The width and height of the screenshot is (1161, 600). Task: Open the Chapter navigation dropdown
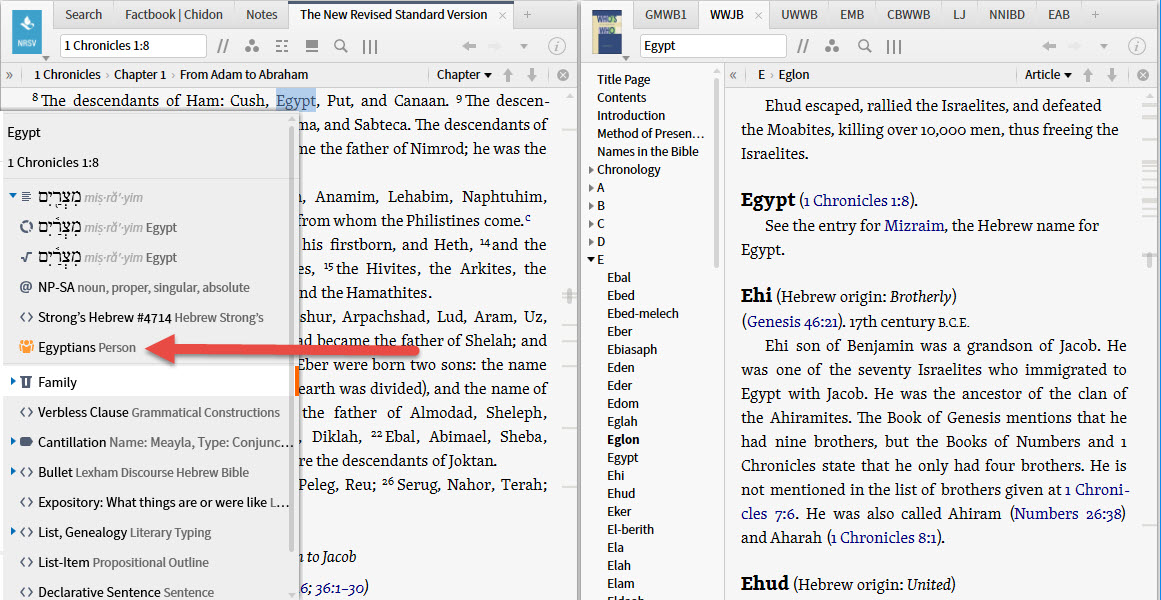(464, 75)
